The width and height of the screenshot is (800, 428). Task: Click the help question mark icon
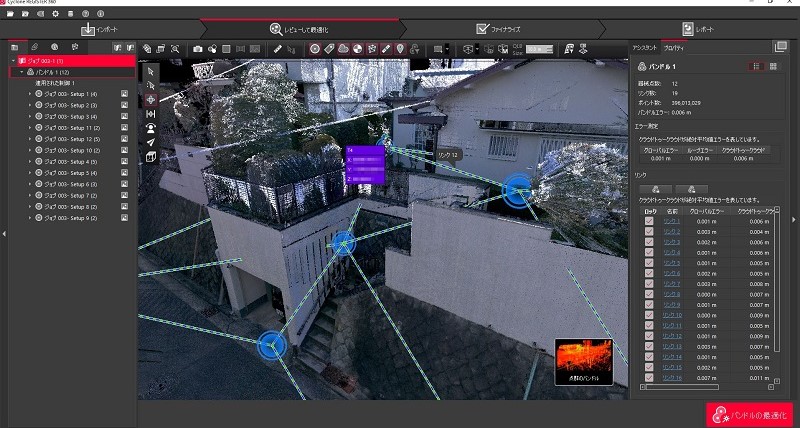tap(85, 14)
